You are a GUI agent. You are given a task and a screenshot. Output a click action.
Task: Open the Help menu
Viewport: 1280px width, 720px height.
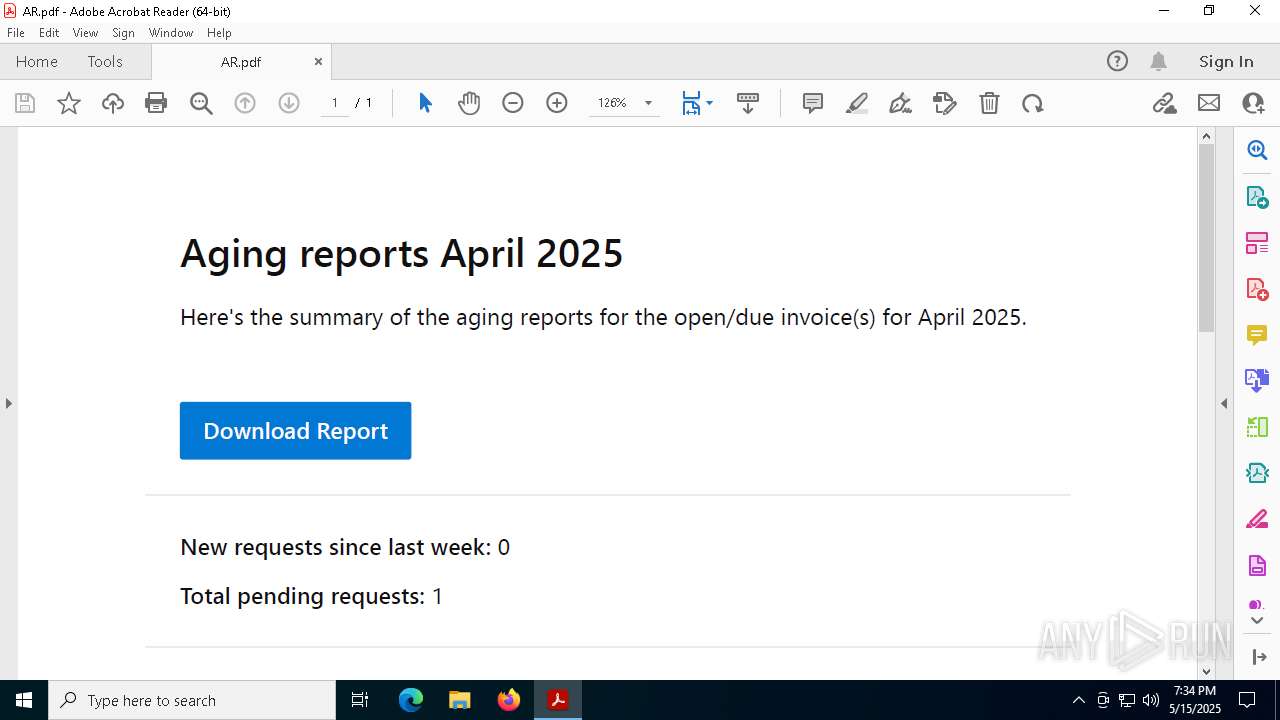tap(219, 33)
